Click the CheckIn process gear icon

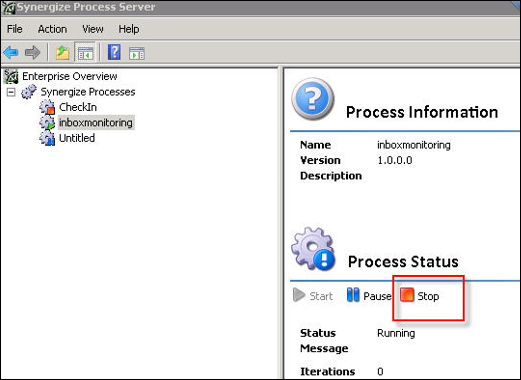[x=47, y=107]
